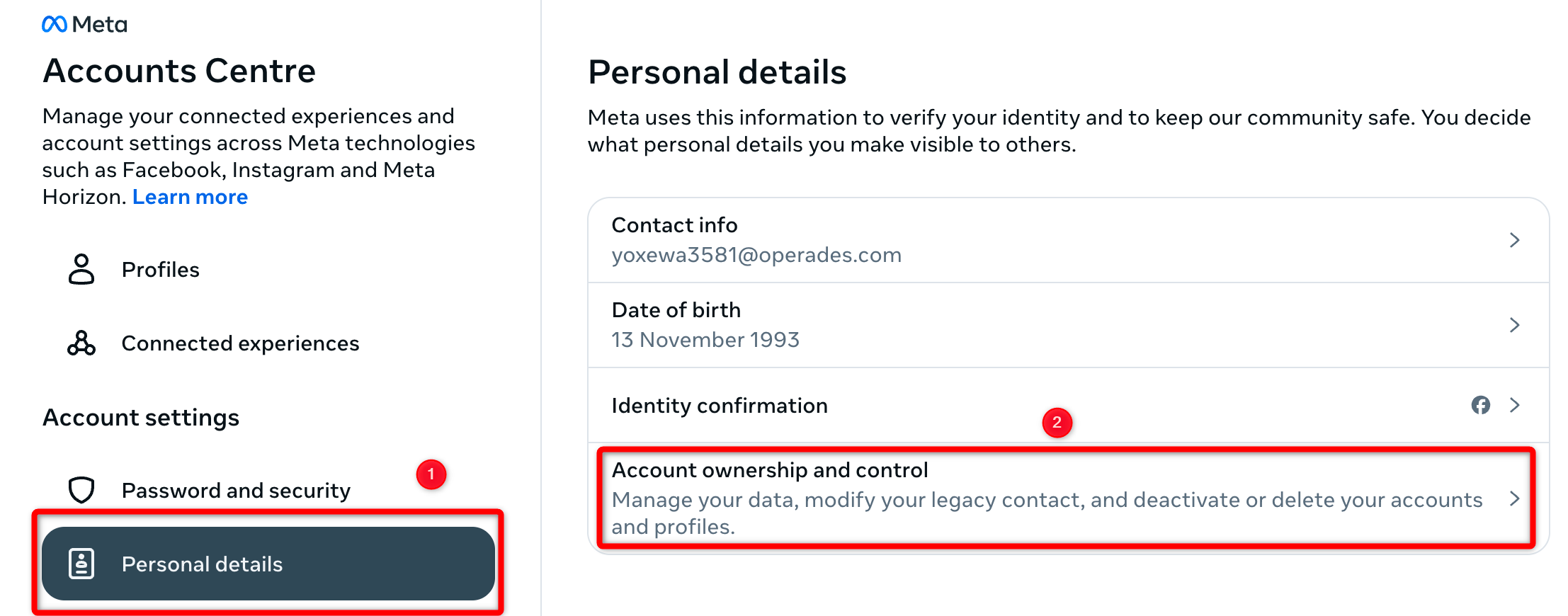Open Identity confirmation via its right chevron
This screenshot has height=616, width=1568.
1514,405
